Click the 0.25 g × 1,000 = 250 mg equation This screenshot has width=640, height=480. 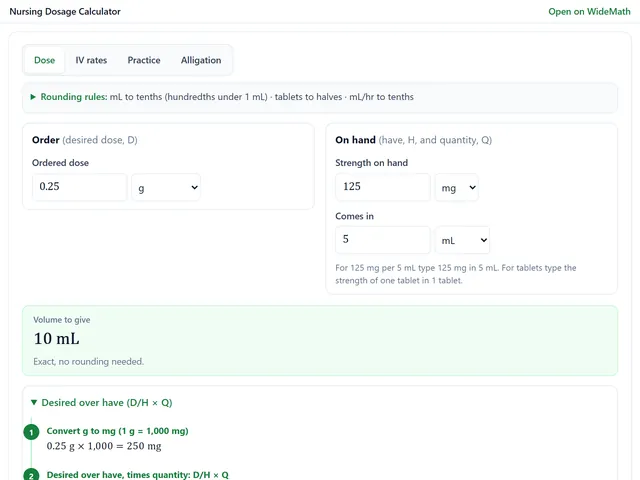tap(104, 446)
